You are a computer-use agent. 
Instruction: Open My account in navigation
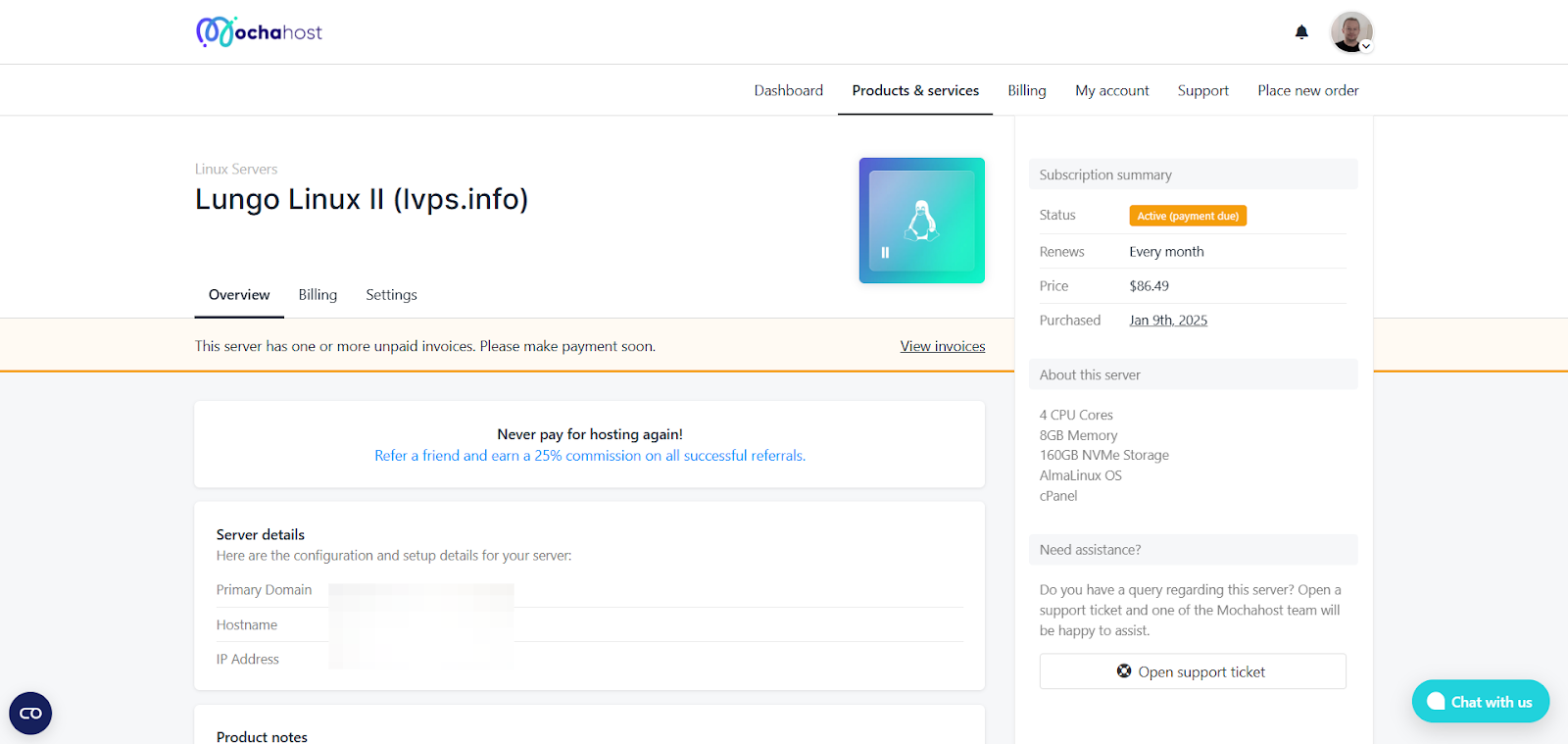click(1112, 90)
